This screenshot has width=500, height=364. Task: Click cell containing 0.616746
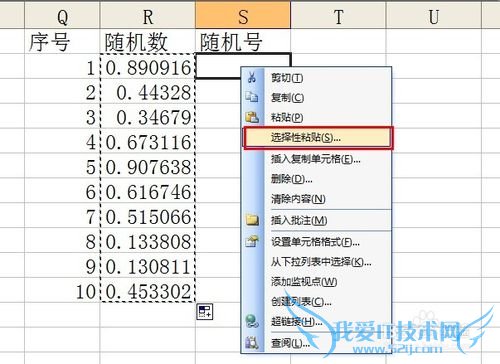tap(147, 191)
